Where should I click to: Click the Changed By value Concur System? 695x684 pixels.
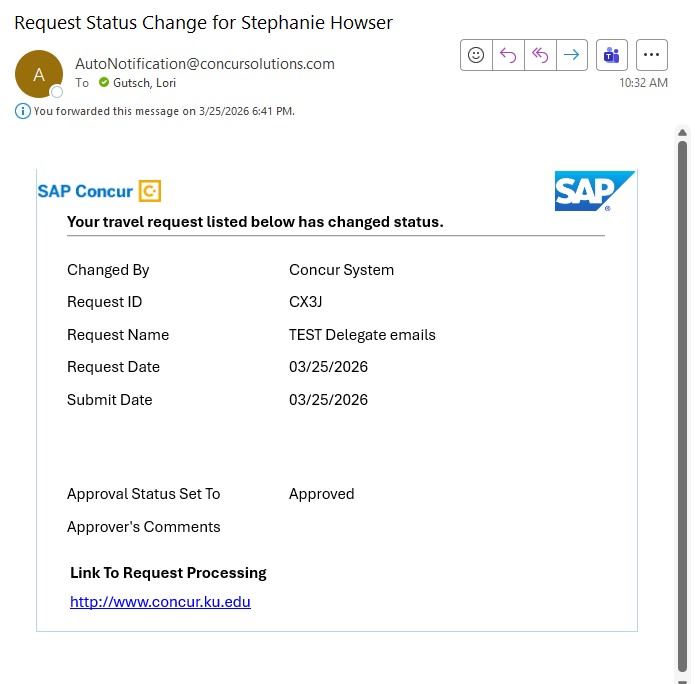coord(341,270)
